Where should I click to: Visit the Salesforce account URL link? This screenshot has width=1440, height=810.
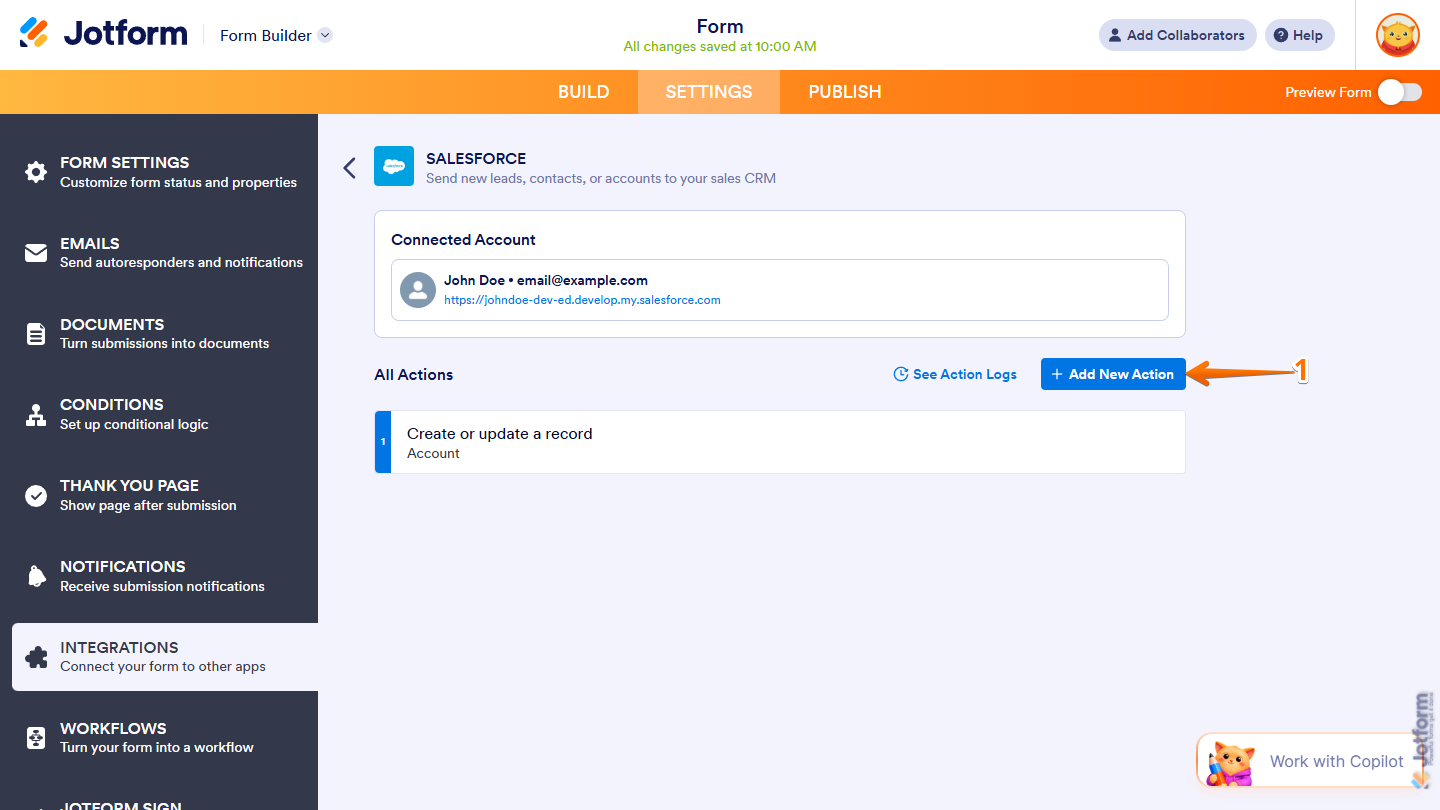[583, 299]
